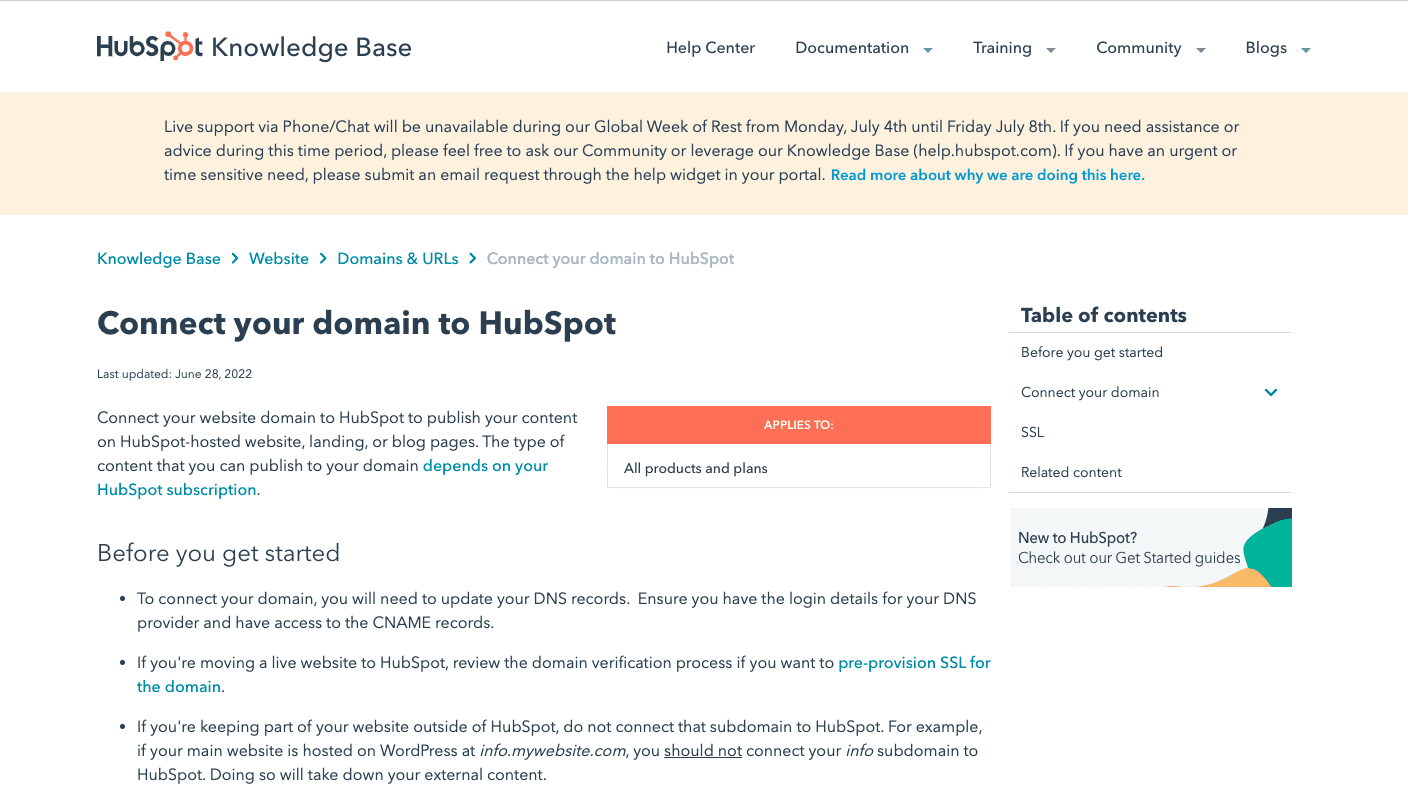Expand the Community dropdown arrow

coord(1201,50)
